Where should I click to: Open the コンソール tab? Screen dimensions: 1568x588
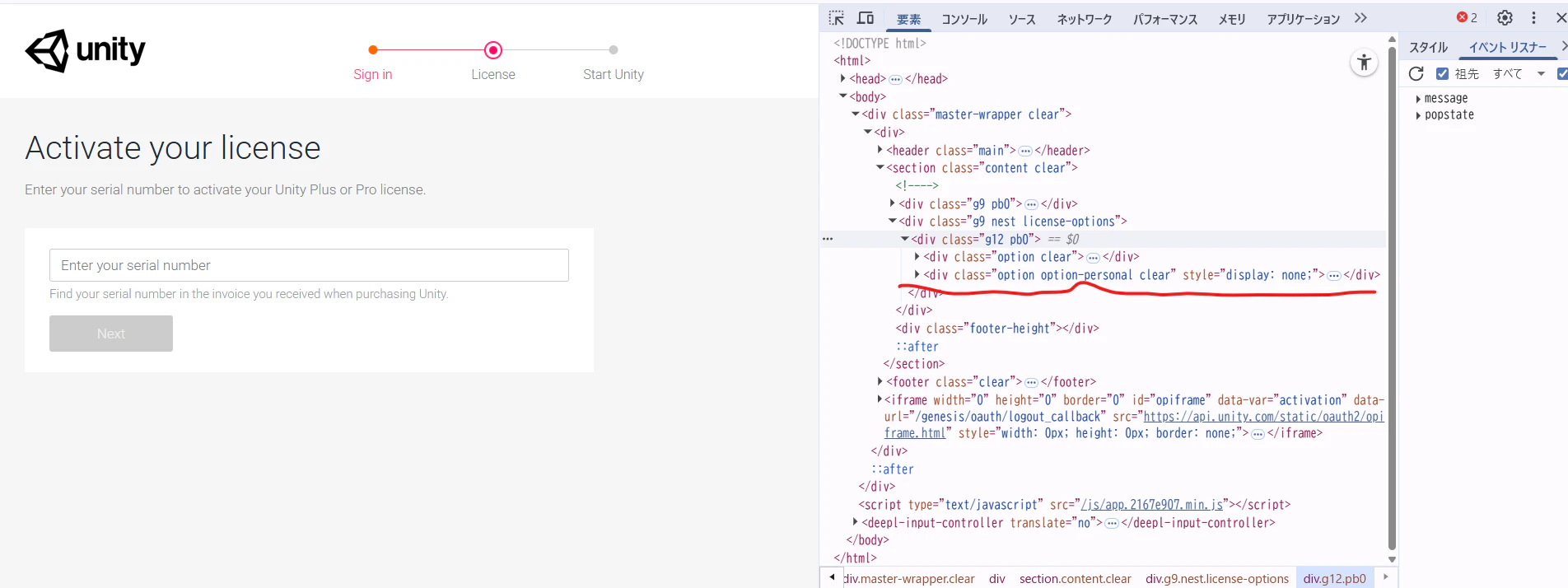click(964, 19)
